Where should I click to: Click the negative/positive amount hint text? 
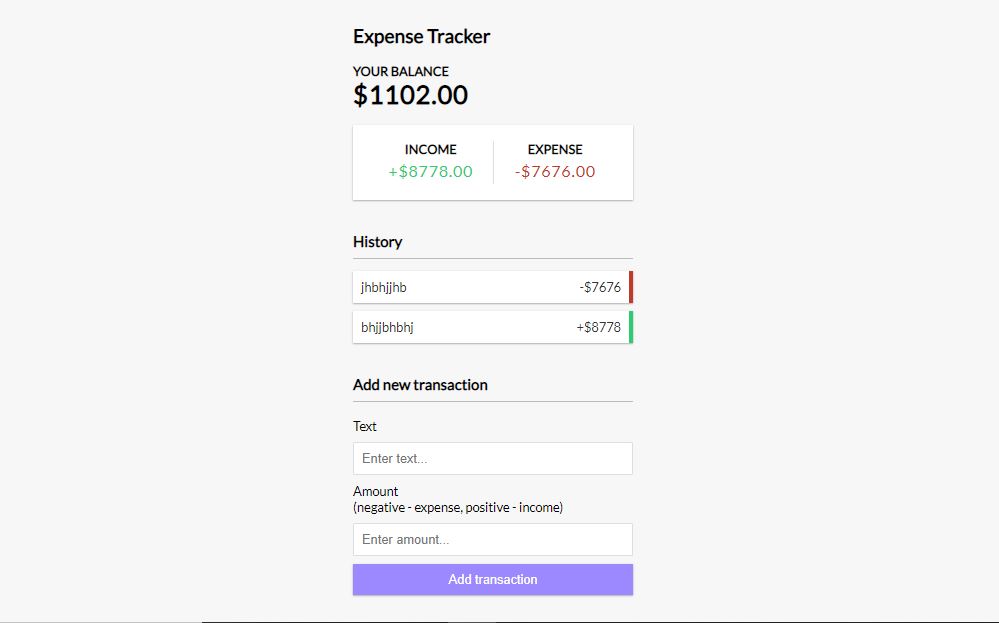pyautogui.click(x=458, y=508)
